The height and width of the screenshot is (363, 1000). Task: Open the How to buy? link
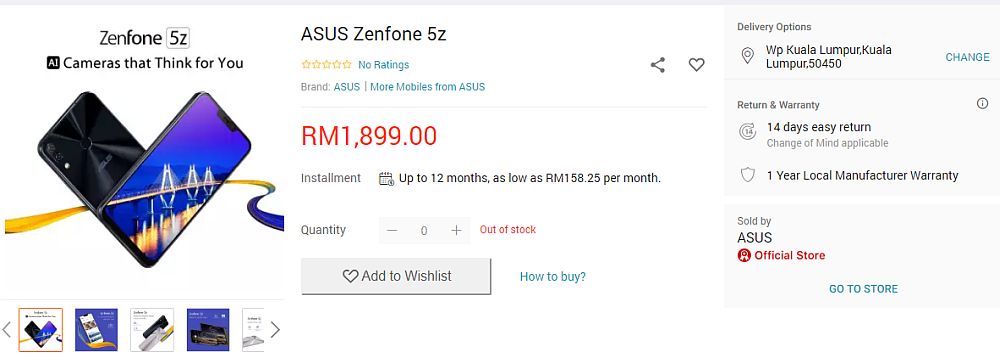(x=553, y=276)
